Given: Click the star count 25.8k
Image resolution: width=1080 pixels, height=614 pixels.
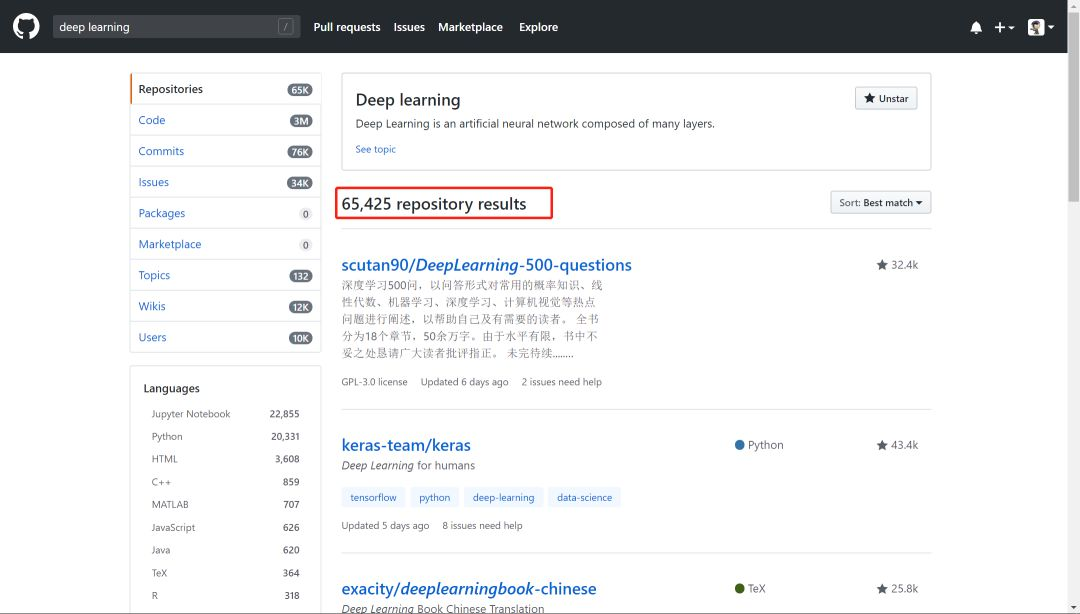Looking at the screenshot, I should (897, 589).
